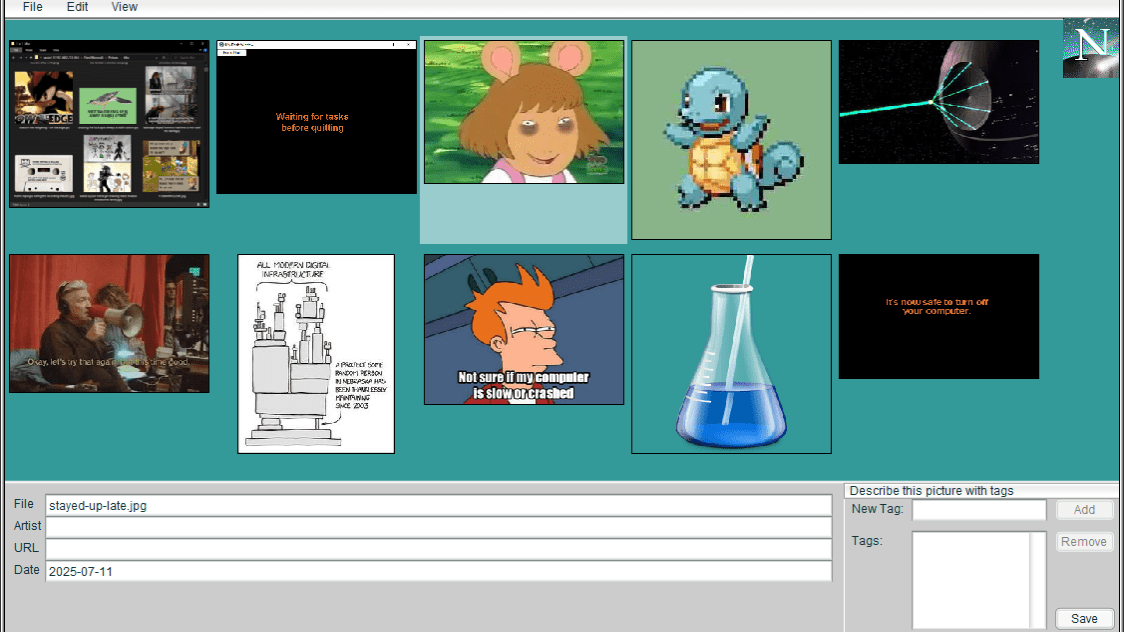Open the File menu

click(x=33, y=7)
